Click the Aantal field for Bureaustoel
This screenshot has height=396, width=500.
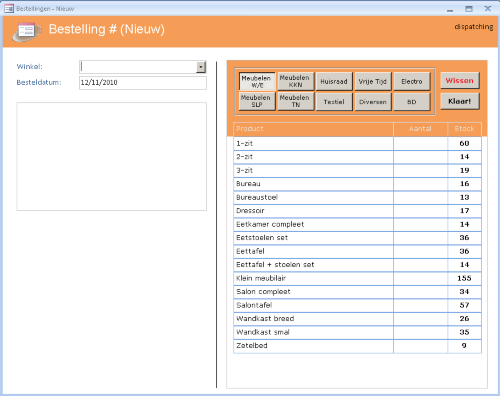click(420, 198)
